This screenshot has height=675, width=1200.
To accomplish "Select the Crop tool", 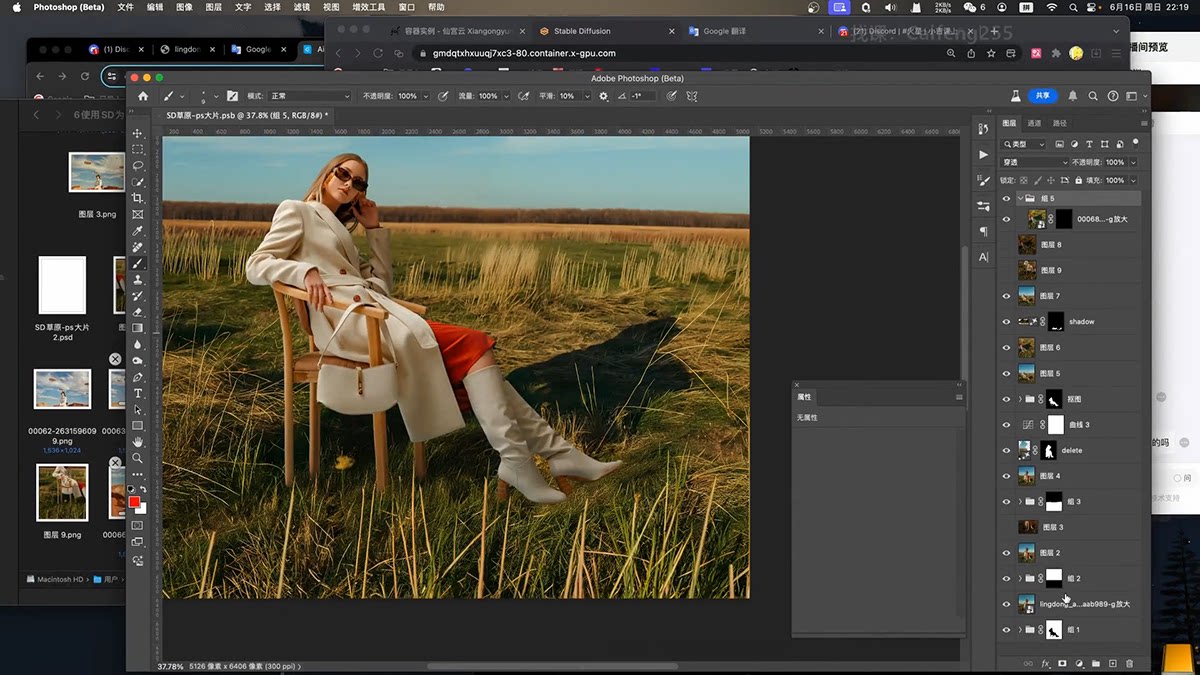I will (x=138, y=198).
